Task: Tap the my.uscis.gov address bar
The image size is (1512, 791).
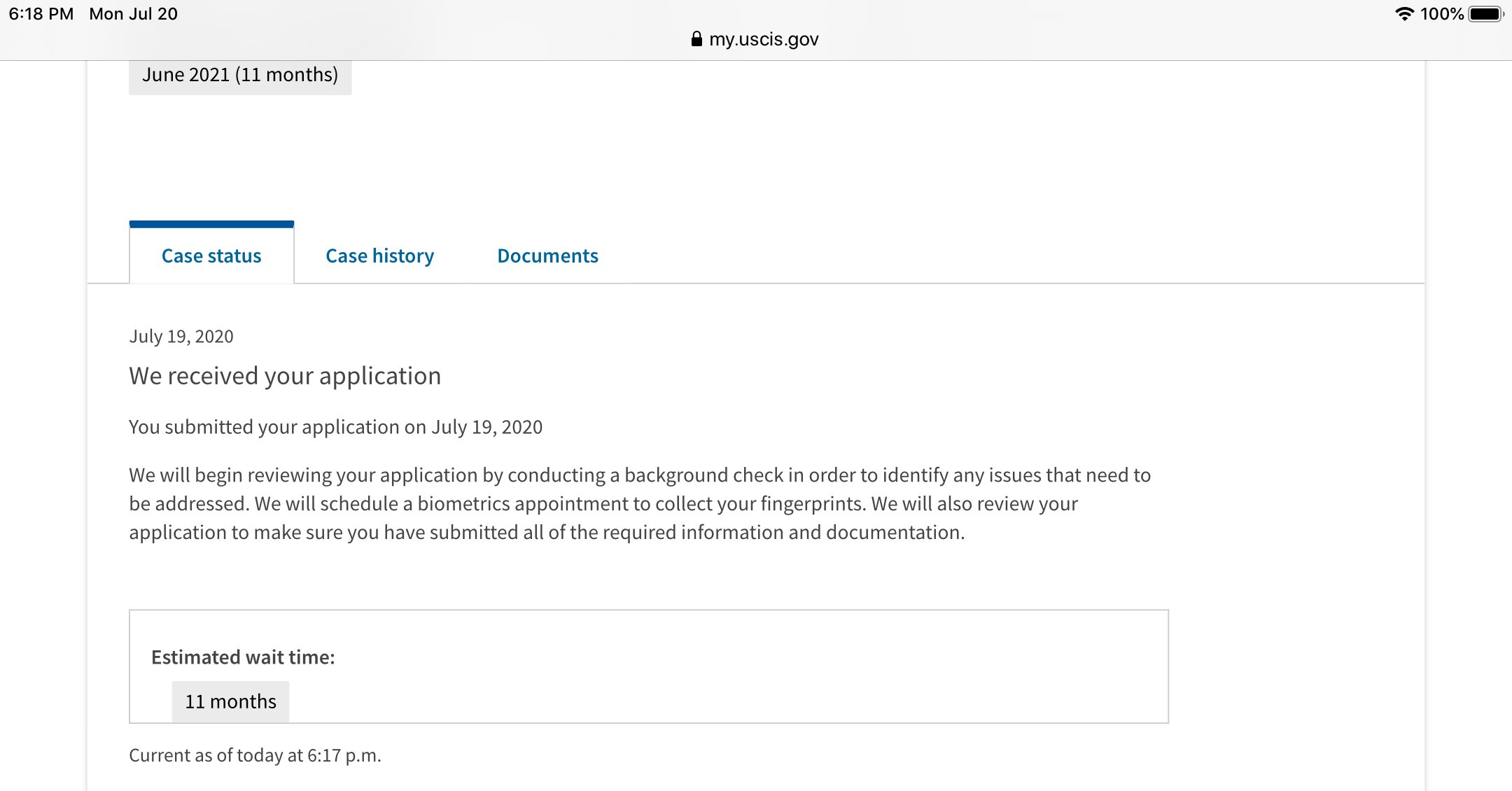Action: tap(763, 39)
